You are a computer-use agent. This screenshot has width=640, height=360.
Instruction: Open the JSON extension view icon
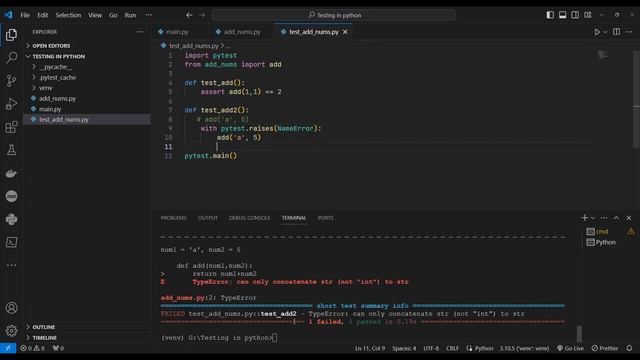click(11, 196)
